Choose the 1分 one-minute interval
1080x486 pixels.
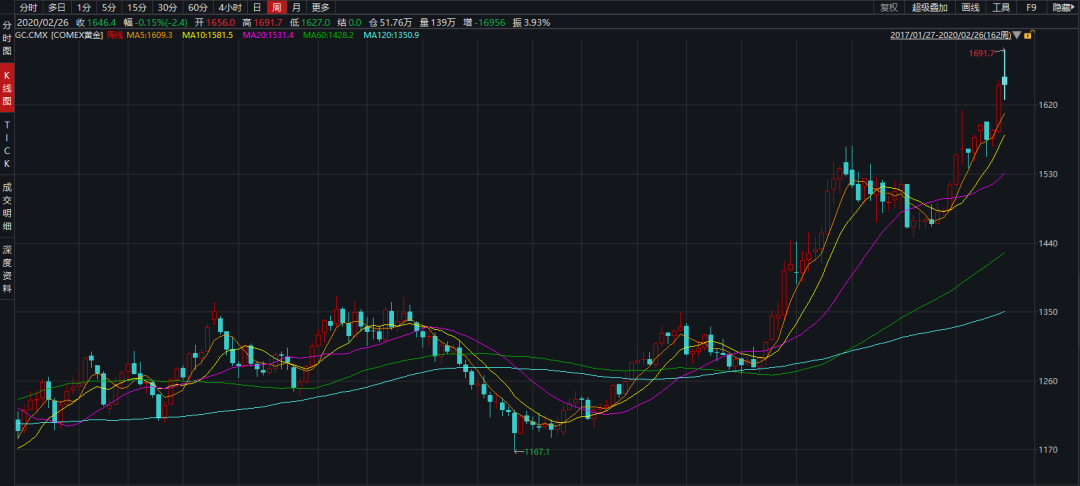[x=83, y=8]
